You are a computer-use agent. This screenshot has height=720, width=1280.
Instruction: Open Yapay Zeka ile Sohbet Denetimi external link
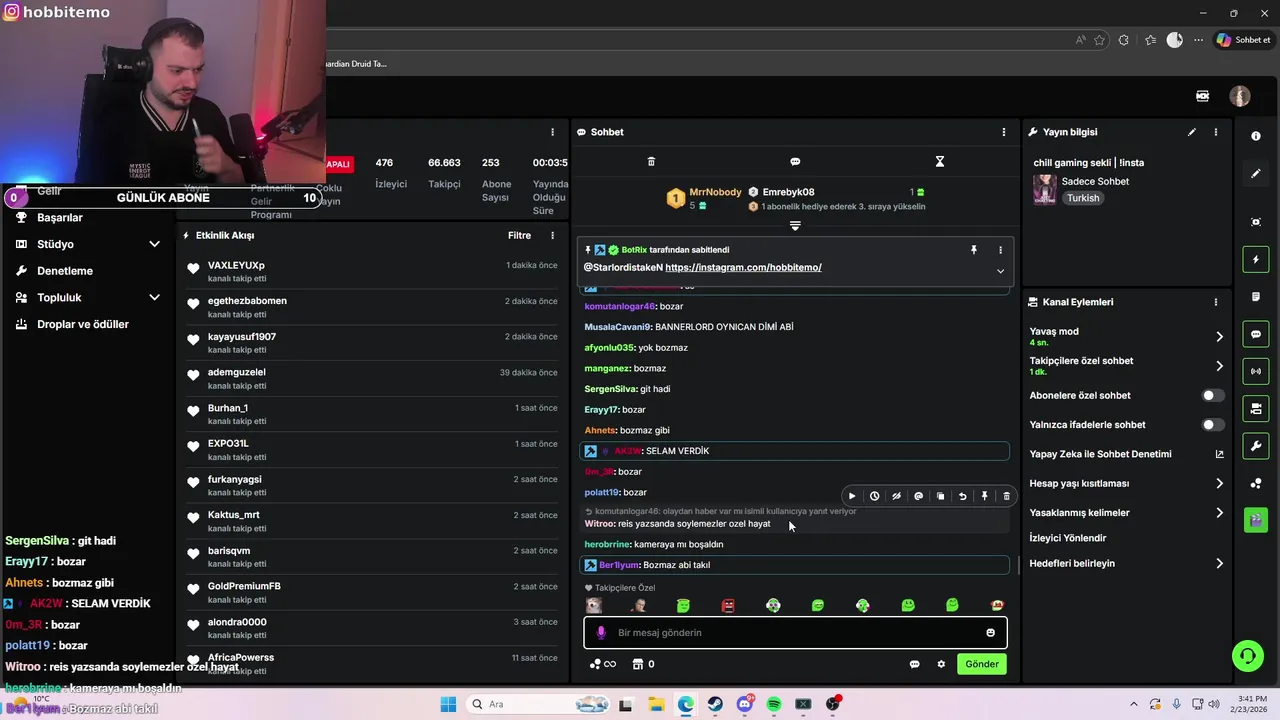point(1219,454)
